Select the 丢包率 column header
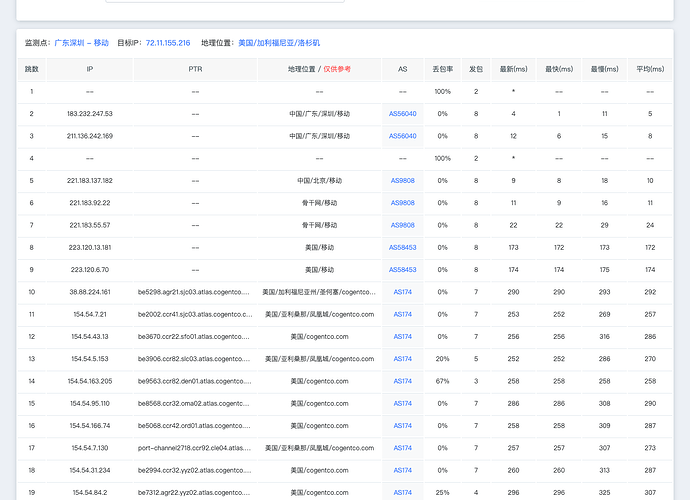The width and height of the screenshot is (690, 500). click(443, 69)
